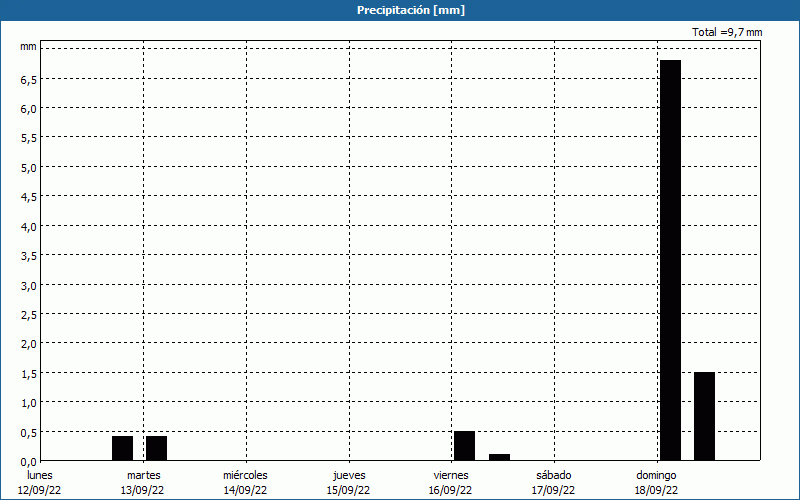Click the 2,0 y-axis value
The width and height of the screenshot is (800, 500).
pos(29,344)
